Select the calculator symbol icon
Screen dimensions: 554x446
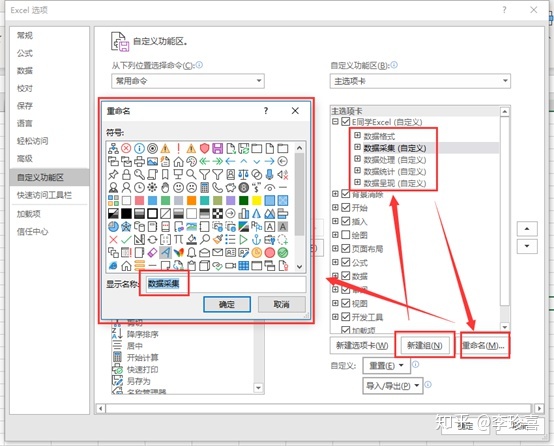tap(205, 188)
